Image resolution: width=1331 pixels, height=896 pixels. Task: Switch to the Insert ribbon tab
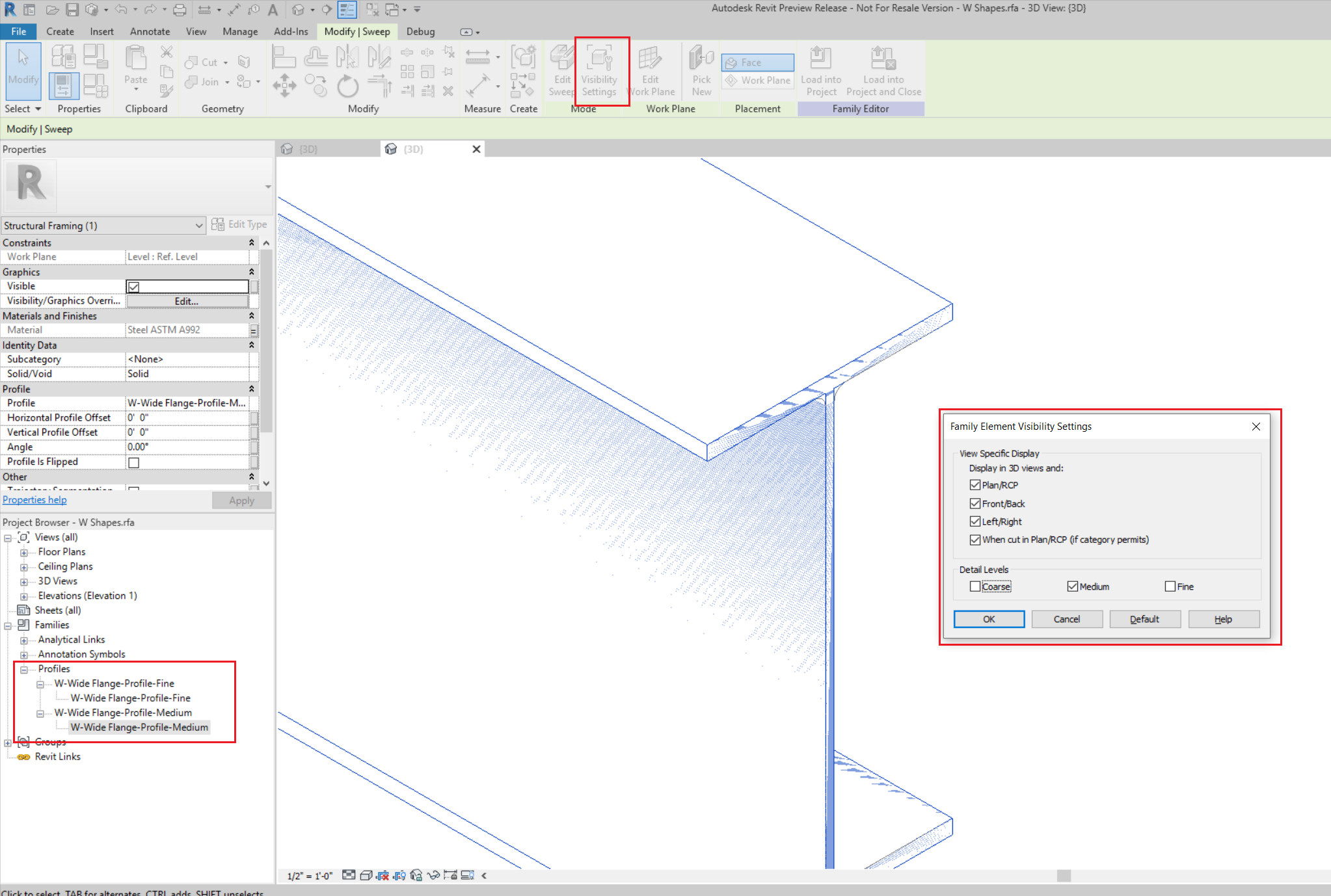pos(101,31)
